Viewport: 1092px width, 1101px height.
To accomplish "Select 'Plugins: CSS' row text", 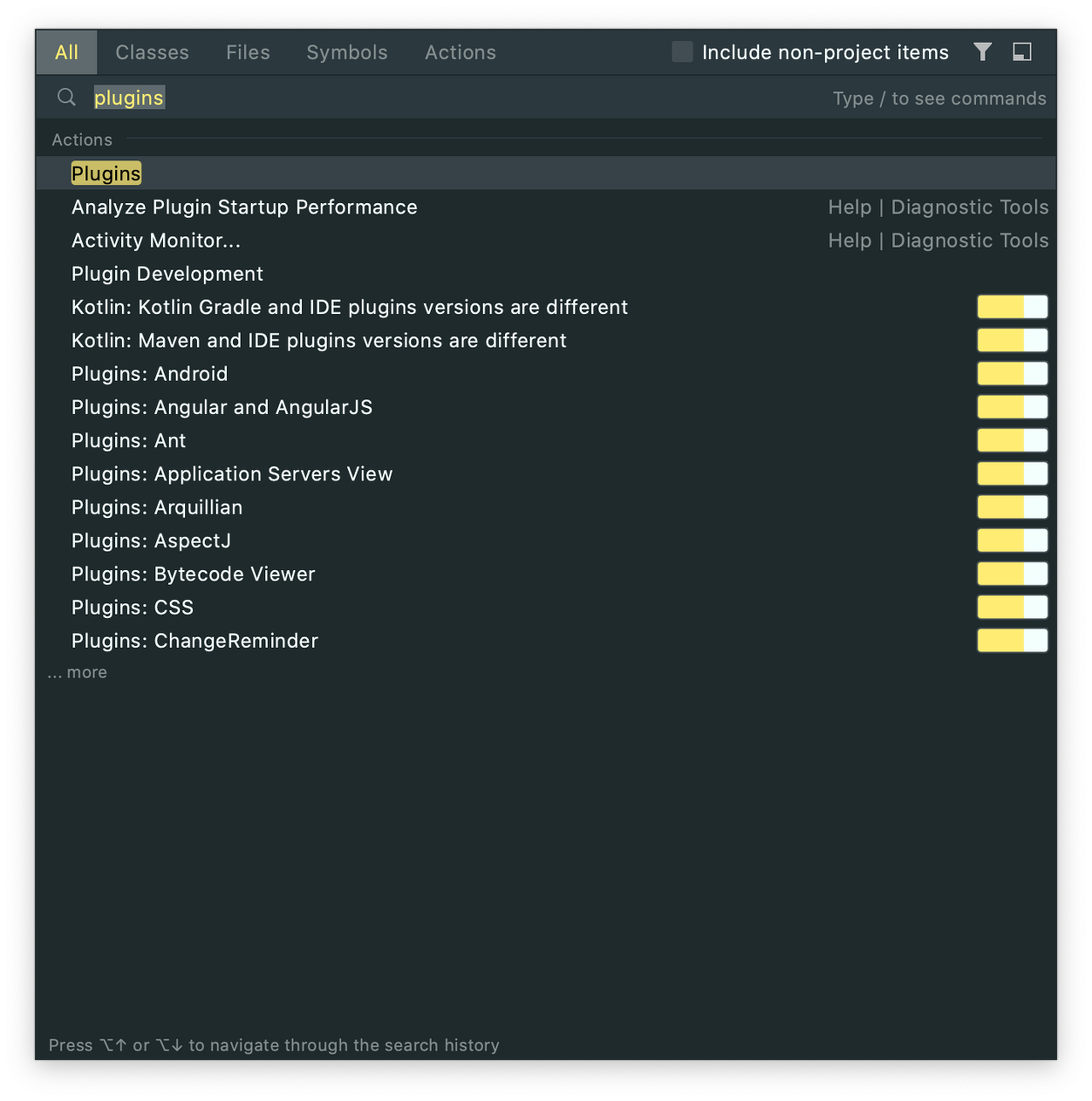I will coord(132,607).
